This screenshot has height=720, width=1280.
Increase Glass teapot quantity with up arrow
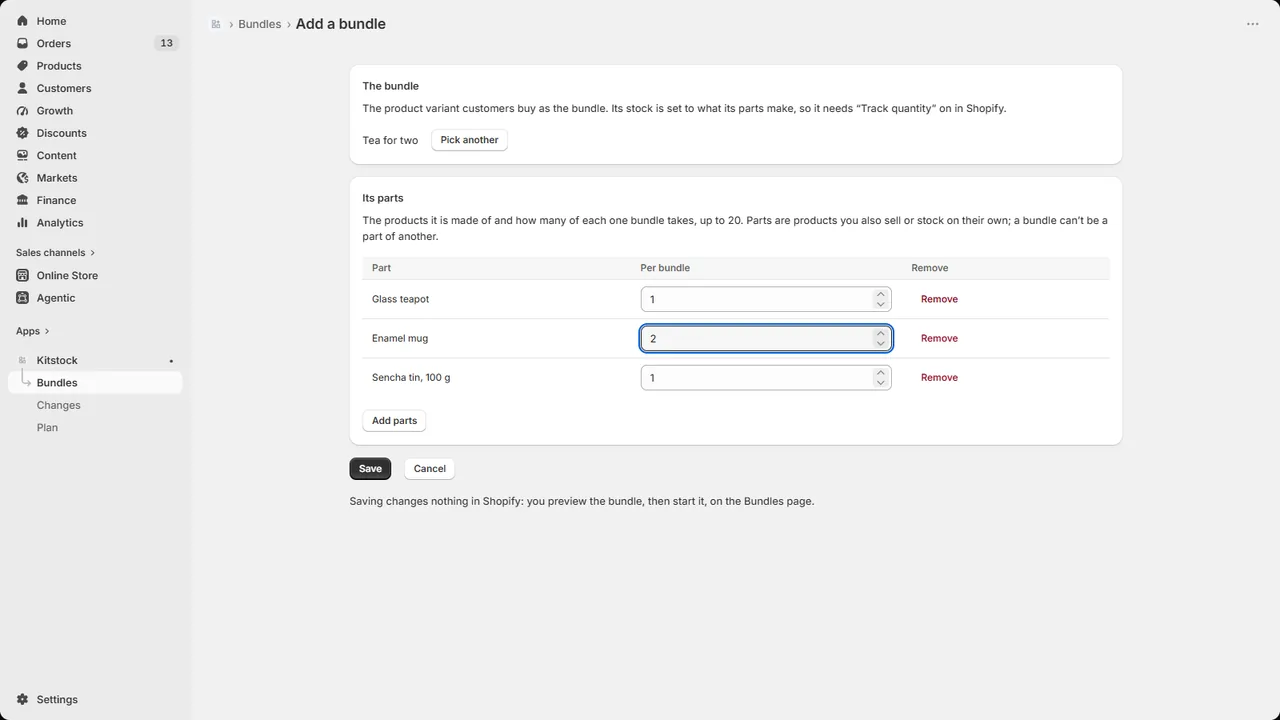(881, 294)
